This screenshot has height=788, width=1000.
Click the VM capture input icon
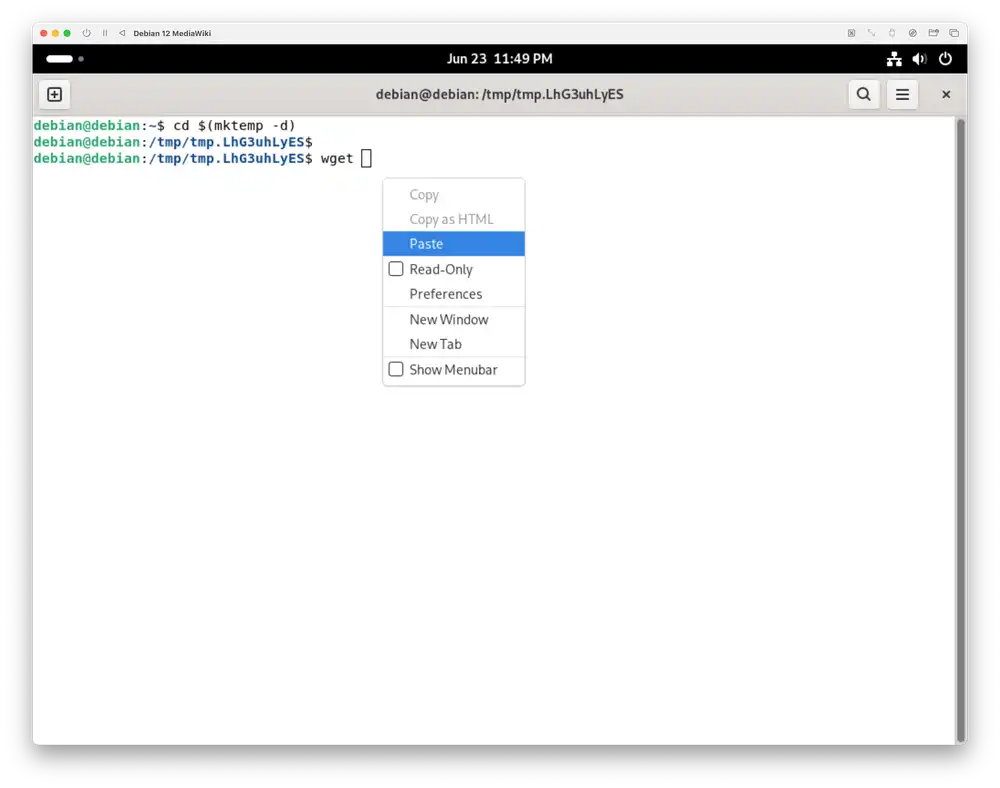[x=851, y=33]
